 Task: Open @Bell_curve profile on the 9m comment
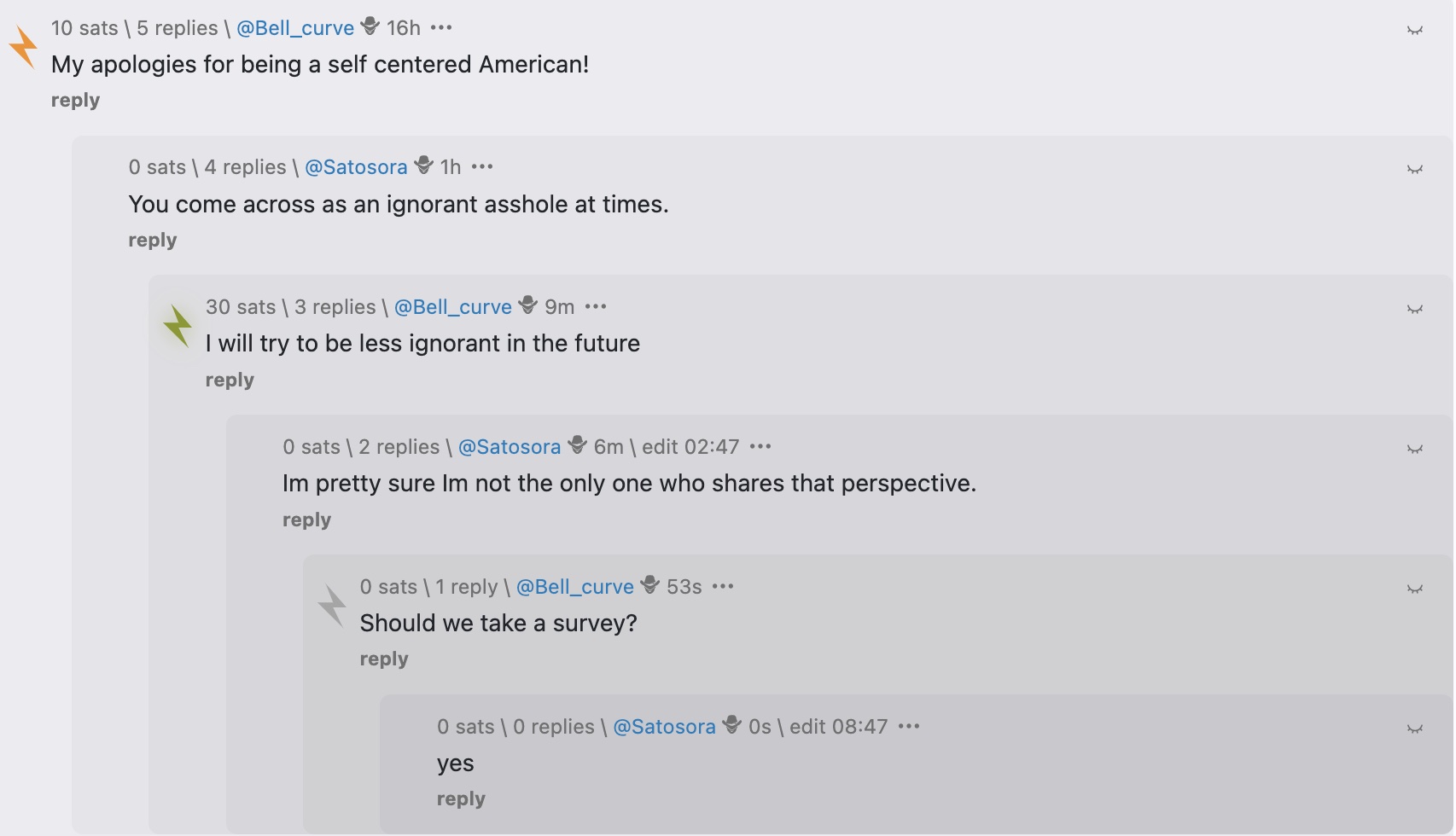(x=452, y=307)
